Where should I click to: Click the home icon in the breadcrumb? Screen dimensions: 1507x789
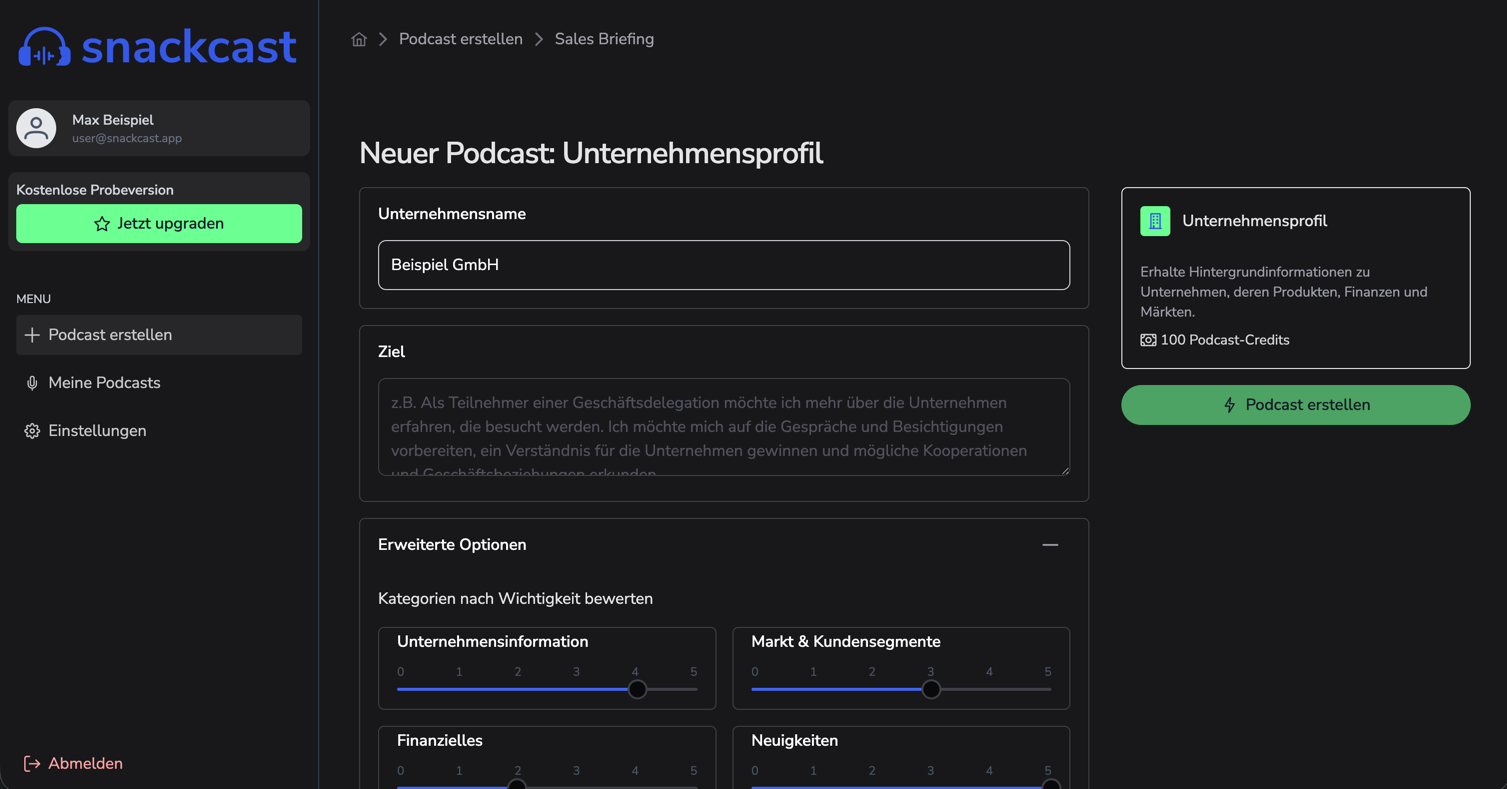(359, 38)
